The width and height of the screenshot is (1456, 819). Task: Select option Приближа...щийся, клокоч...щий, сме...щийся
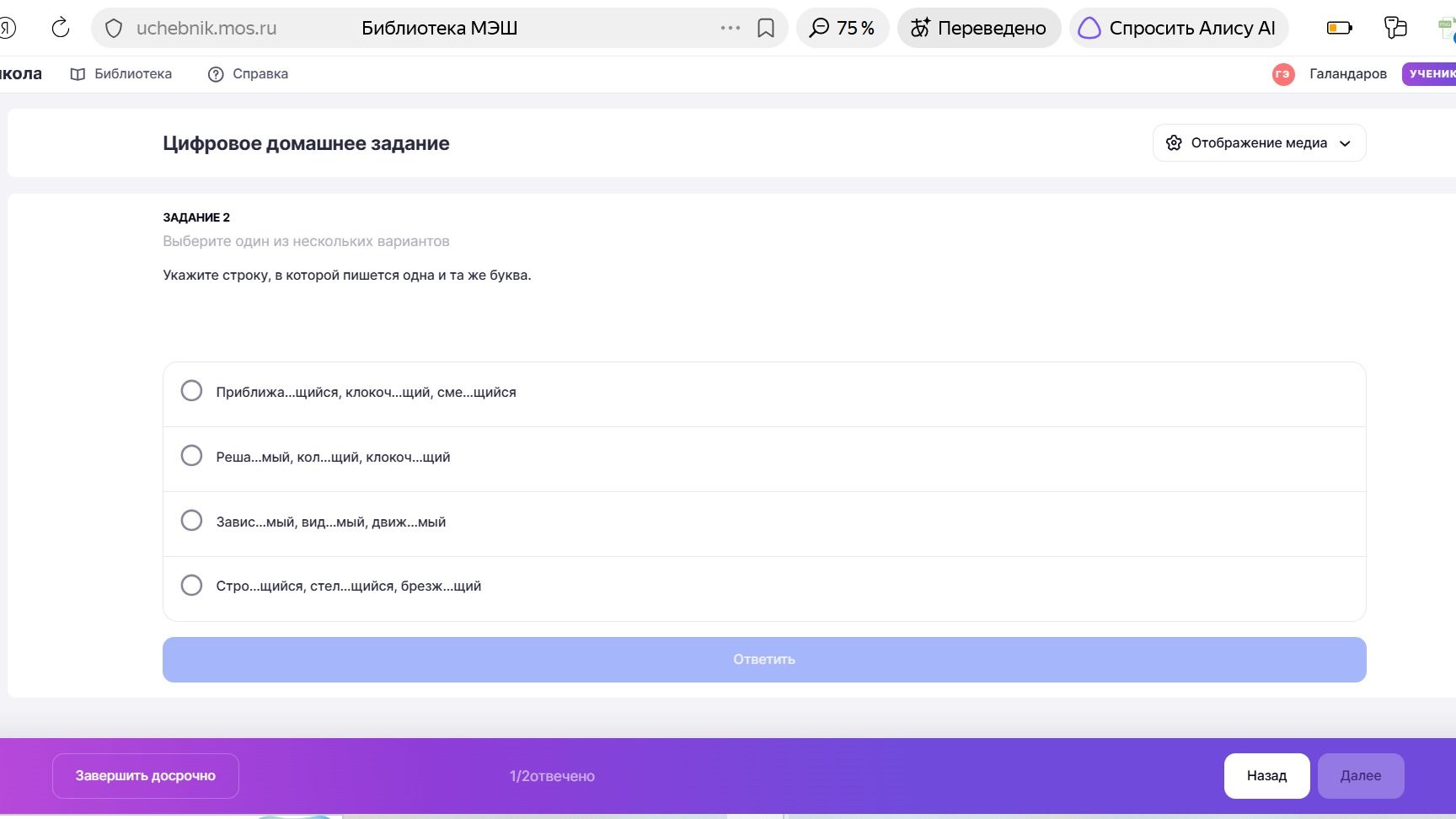pyautogui.click(x=764, y=394)
